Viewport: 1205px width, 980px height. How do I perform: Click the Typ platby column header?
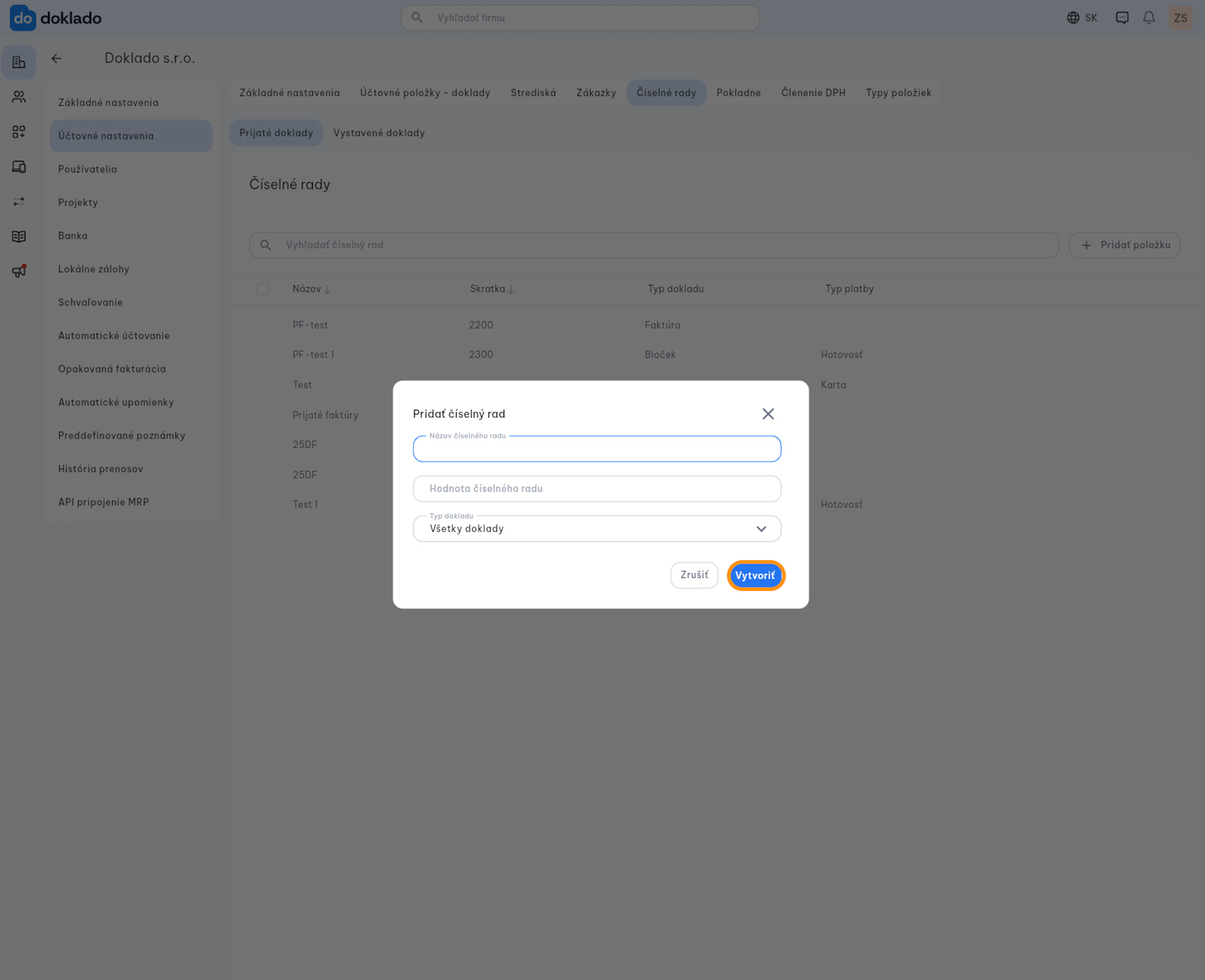tap(849, 289)
